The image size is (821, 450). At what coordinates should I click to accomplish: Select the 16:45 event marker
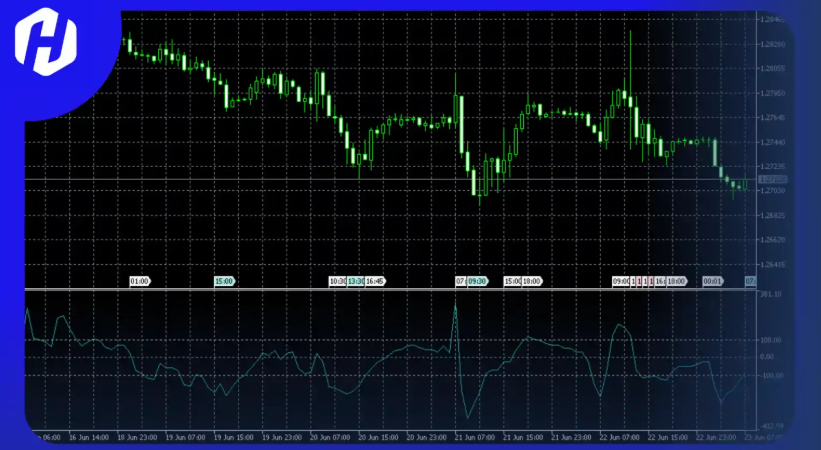375,281
